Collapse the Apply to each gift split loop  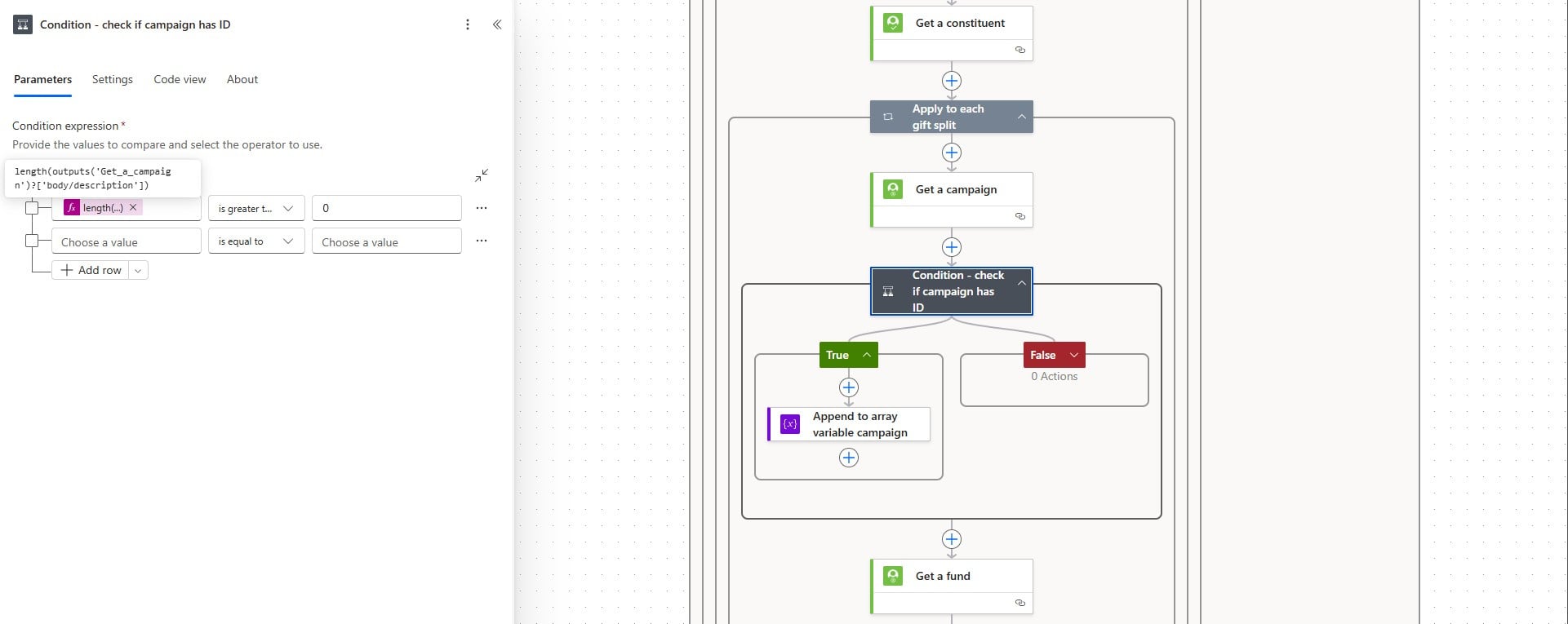(x=1021, y=117)
